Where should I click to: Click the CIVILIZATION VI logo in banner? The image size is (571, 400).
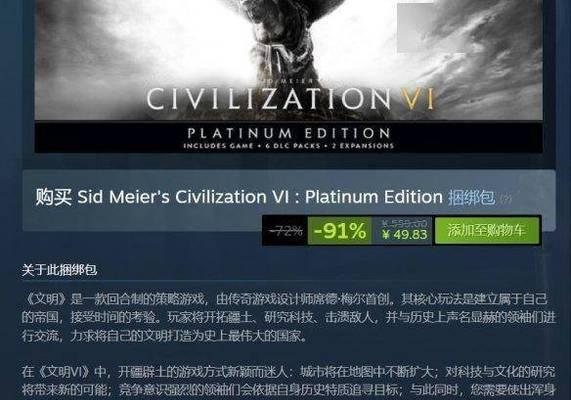coord(290,99)
